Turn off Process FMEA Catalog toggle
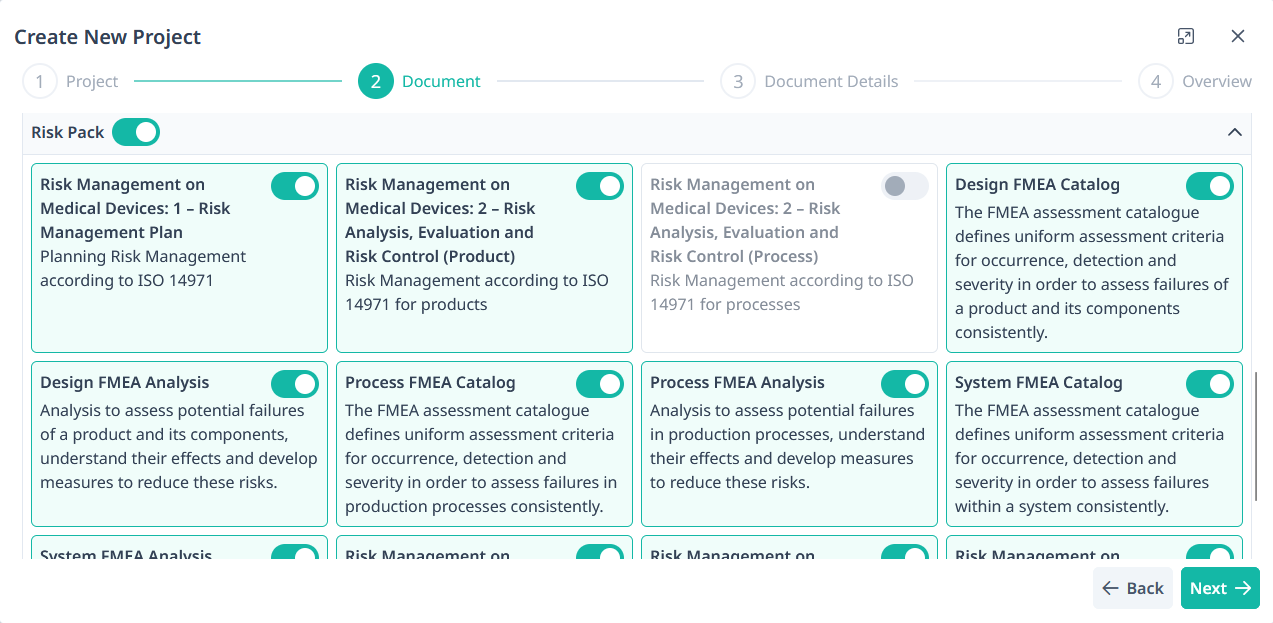 point(600,384)
